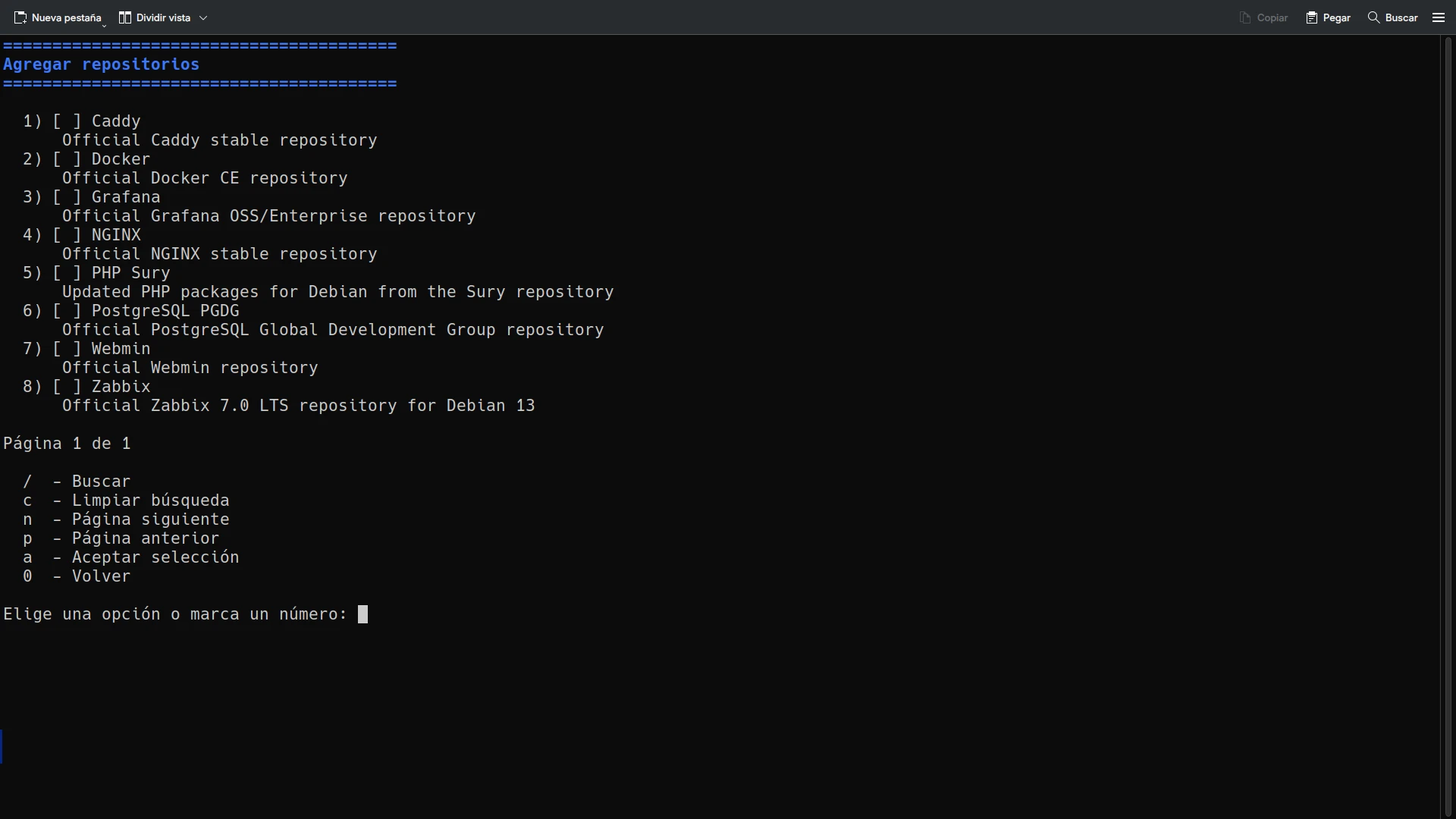Open a new tab with Nueva pestaña
The image size is (1456, 819).
[58, 17]
